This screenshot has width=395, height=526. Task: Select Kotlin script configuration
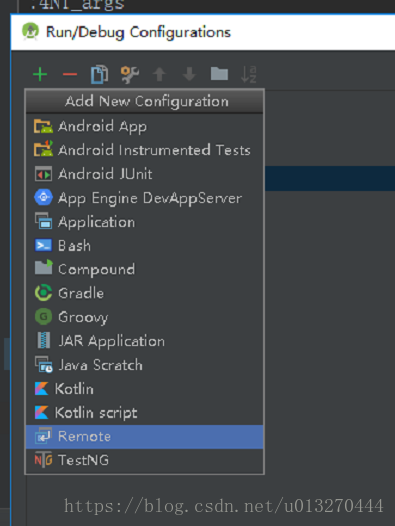tap(145, 413)
